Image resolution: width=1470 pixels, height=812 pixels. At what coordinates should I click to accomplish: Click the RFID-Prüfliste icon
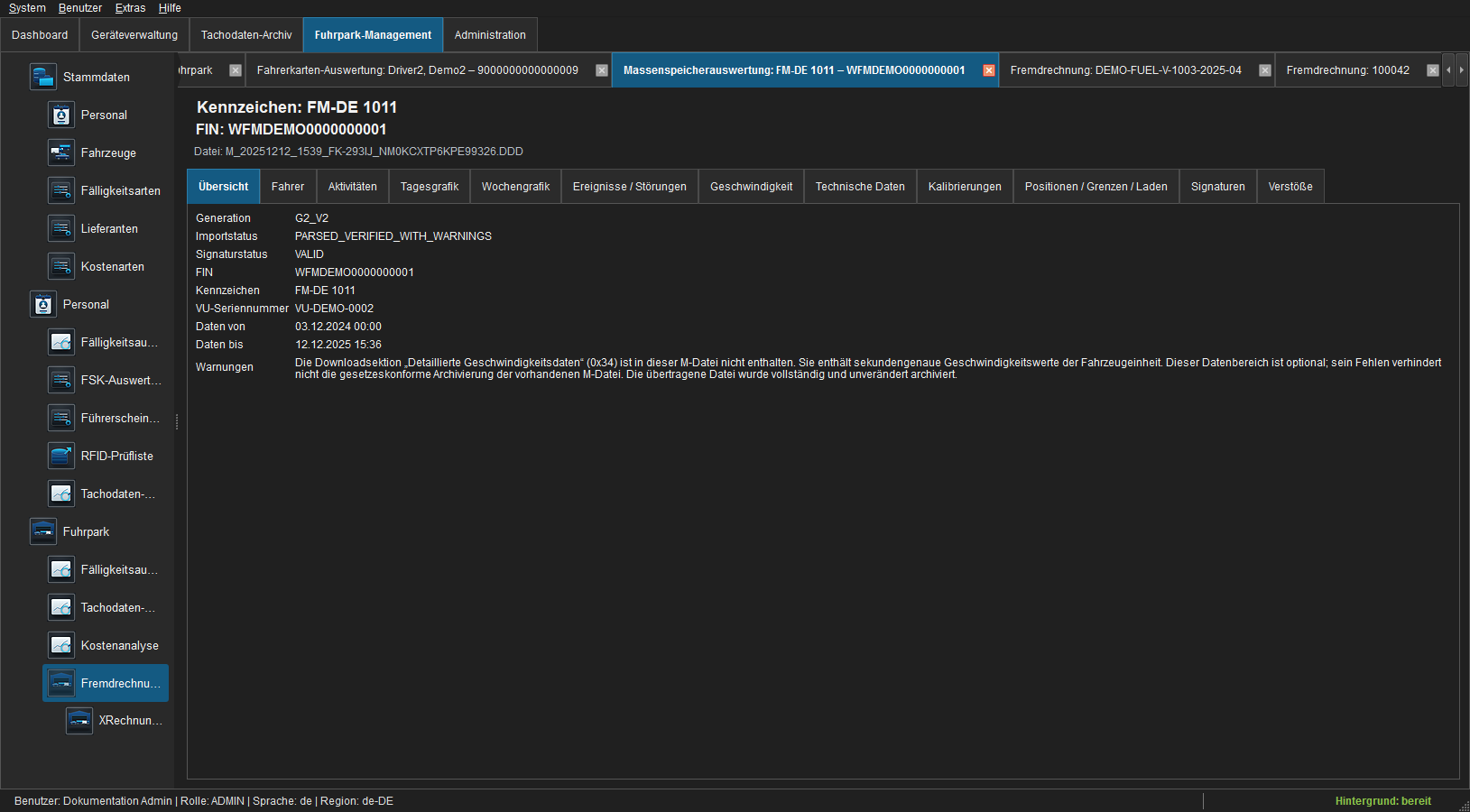point(61,456)
